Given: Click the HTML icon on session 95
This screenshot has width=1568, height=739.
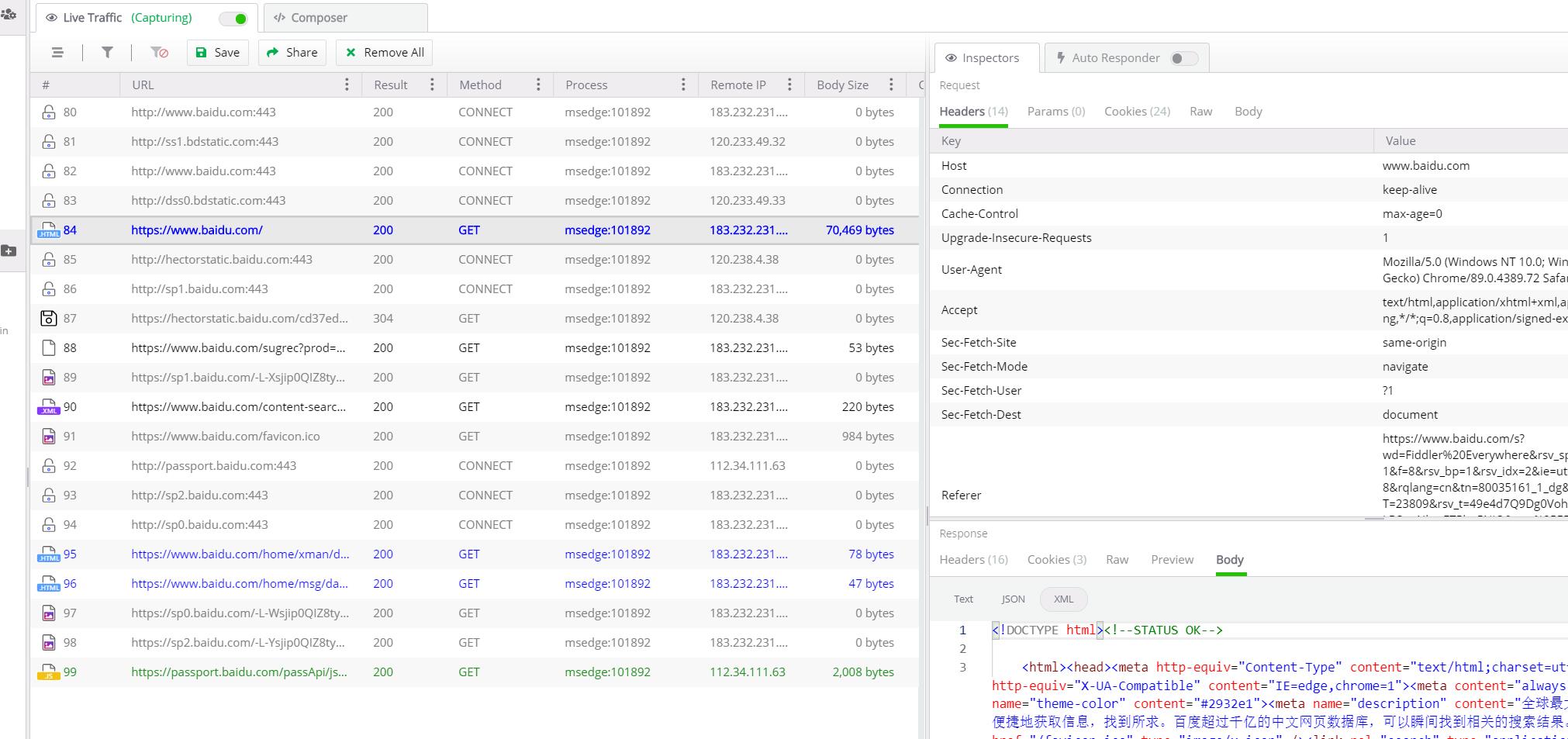Looking at the screenshot, I should (x=49, y=554).
